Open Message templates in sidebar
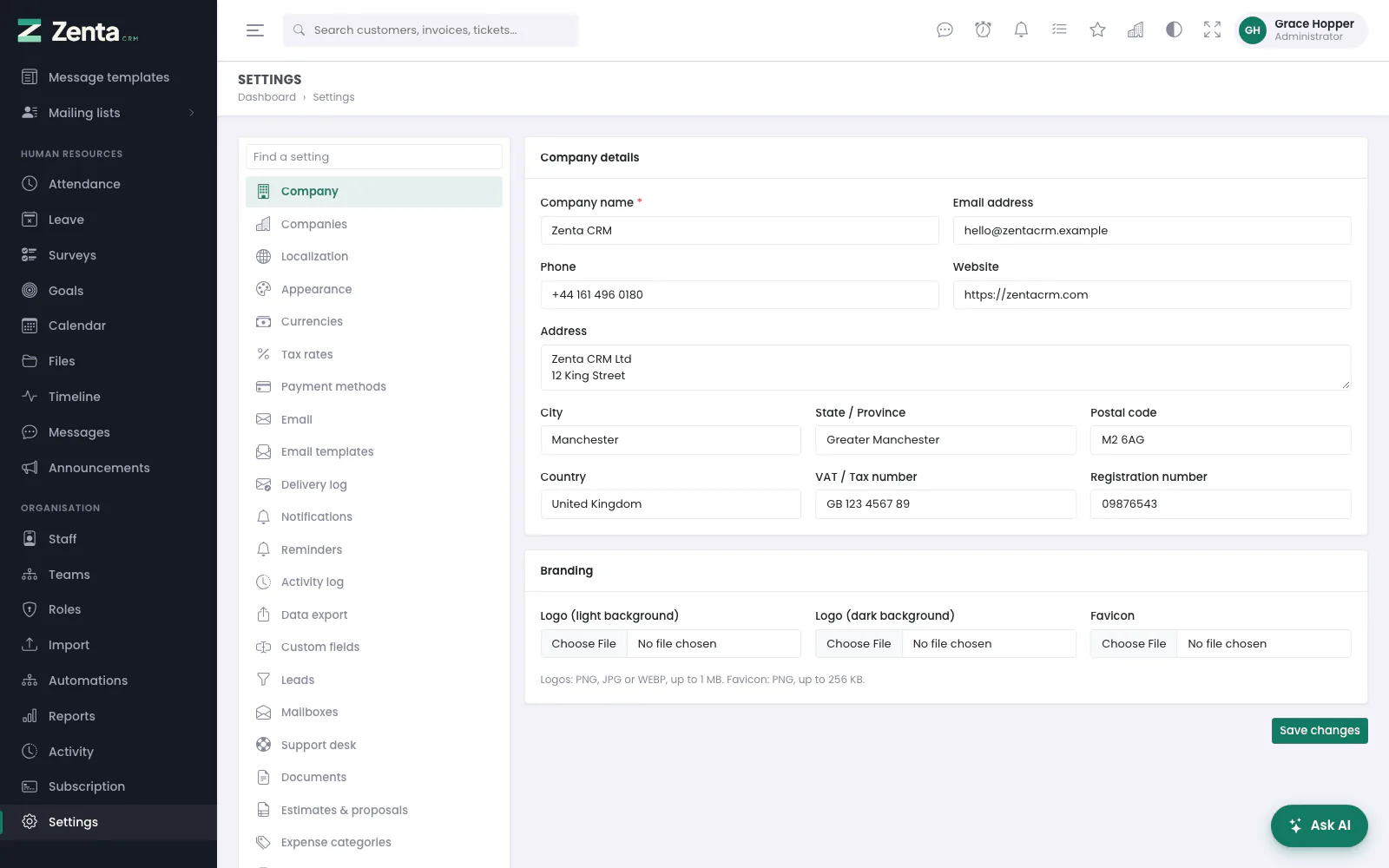 [109, 77]
